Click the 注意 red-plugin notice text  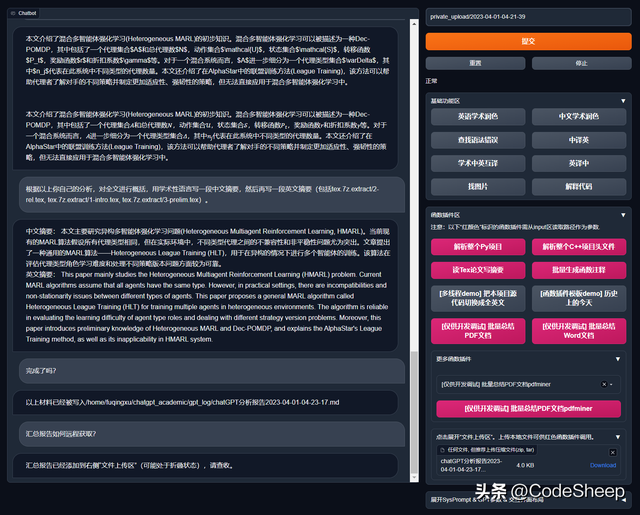(515, 227)
